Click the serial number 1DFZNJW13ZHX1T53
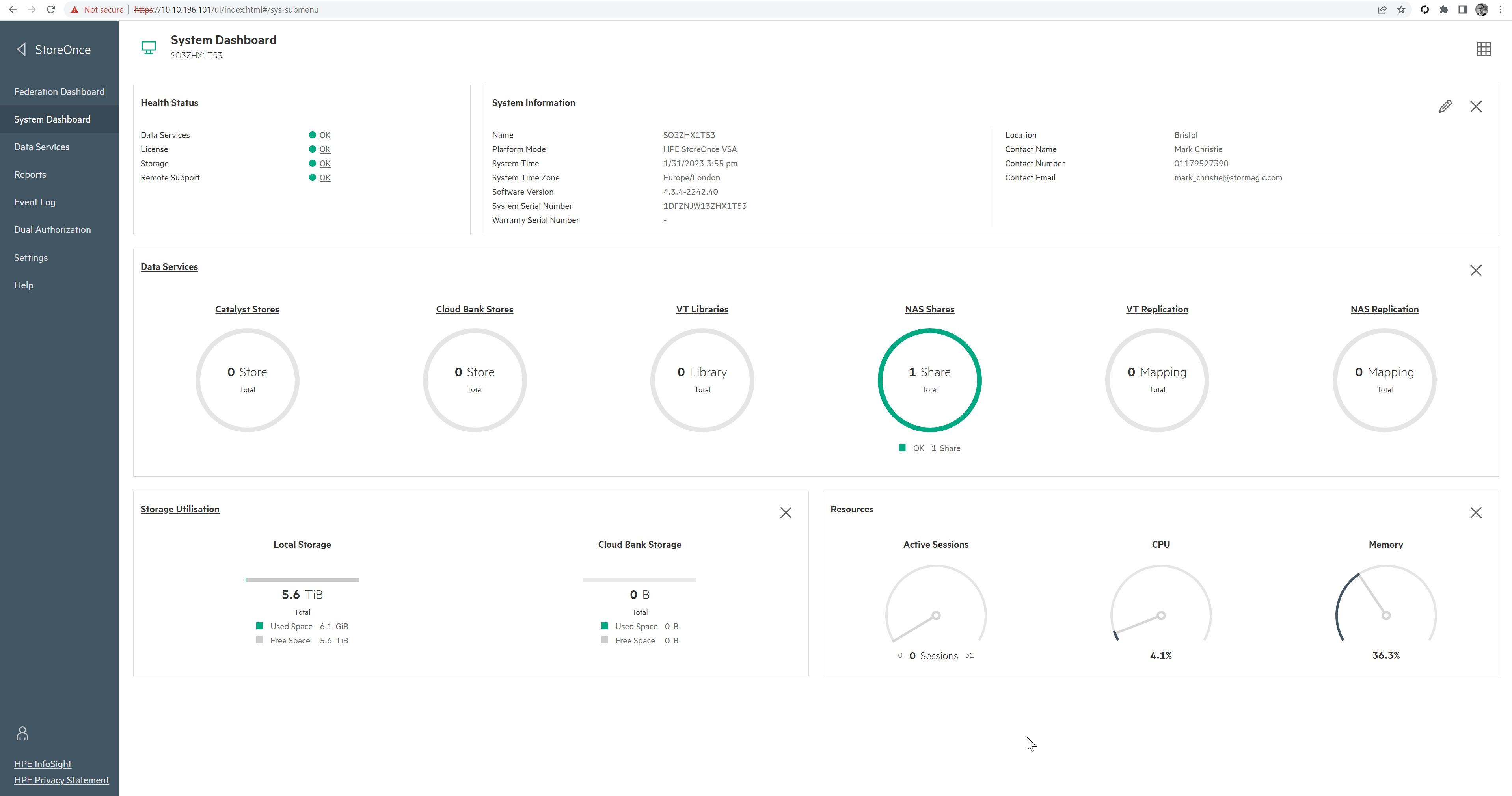This screenshot has width=1512, height=796. (x=704, y=206)
